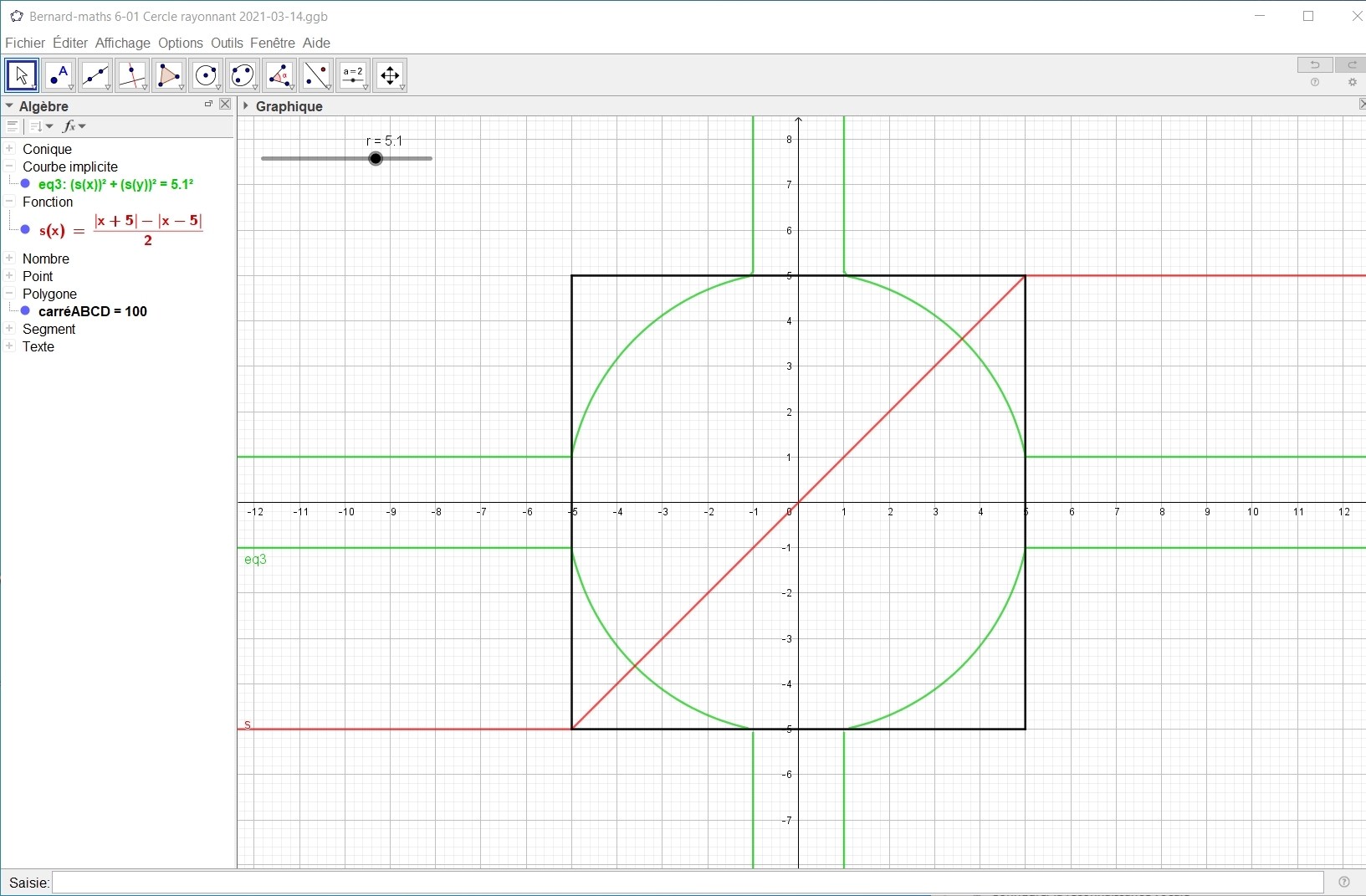
Task: Click the Redo arrow button
Action: coord(1351,65)
